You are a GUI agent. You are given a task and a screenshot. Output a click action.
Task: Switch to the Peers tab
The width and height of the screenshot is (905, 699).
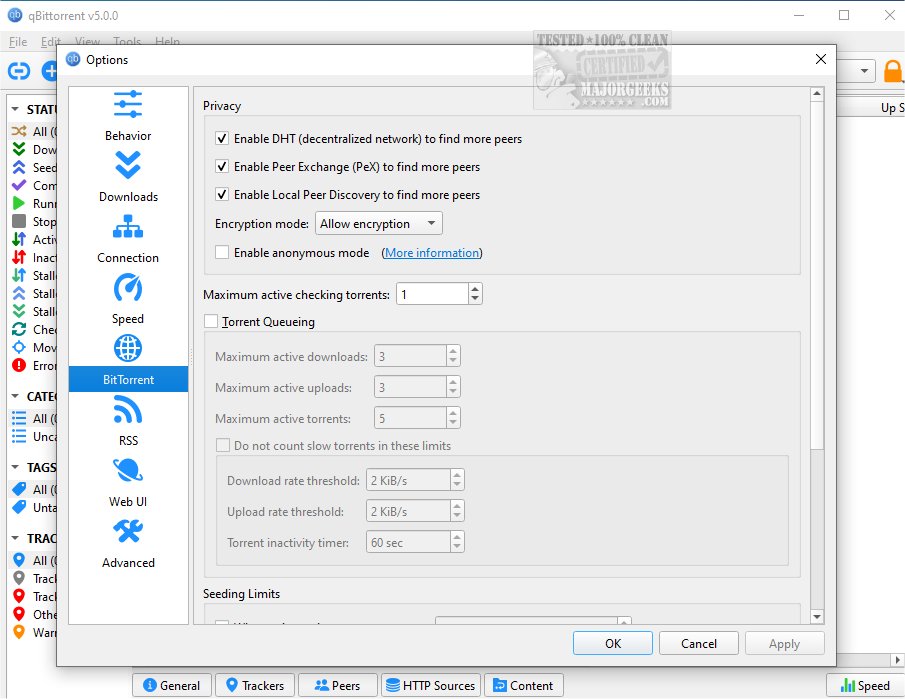pyautogui.click(x=338, y=685)
